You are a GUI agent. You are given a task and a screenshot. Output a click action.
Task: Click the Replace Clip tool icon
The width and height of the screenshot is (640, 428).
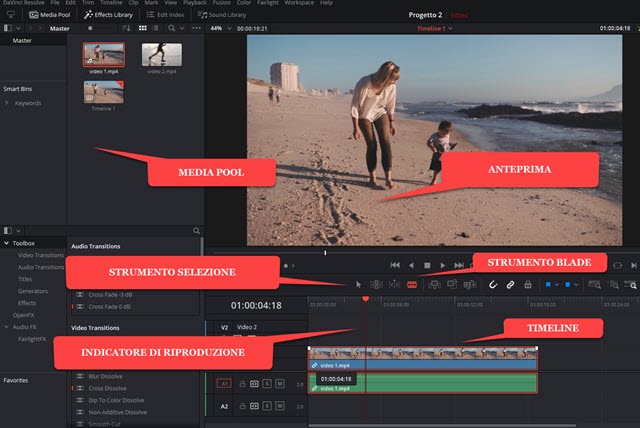470,284
